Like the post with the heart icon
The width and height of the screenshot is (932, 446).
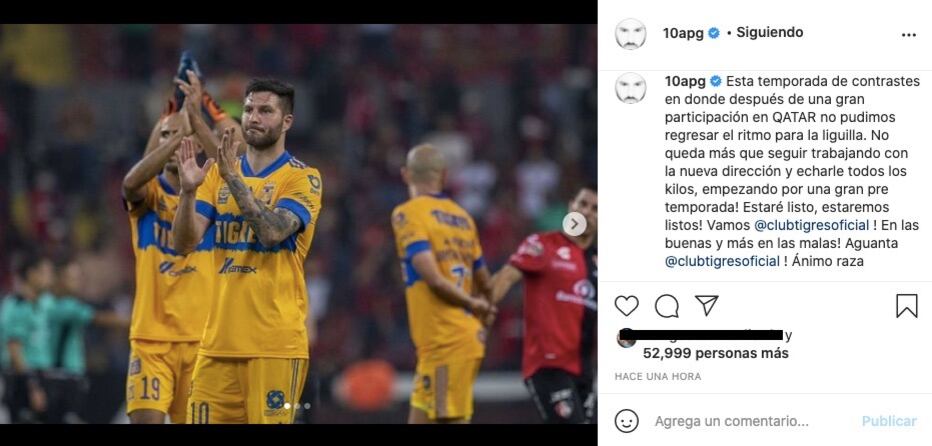626,306
